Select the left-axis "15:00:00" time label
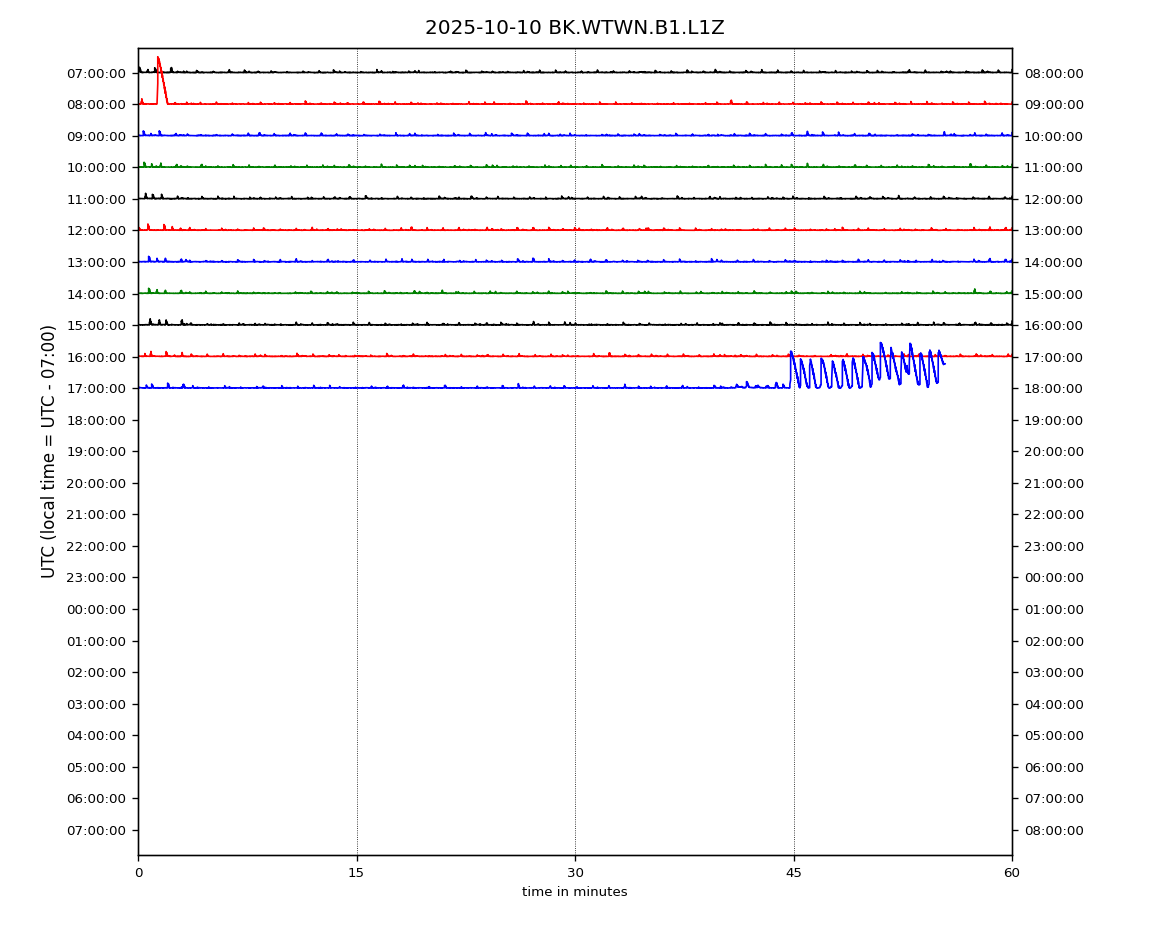 pos(96,325)
